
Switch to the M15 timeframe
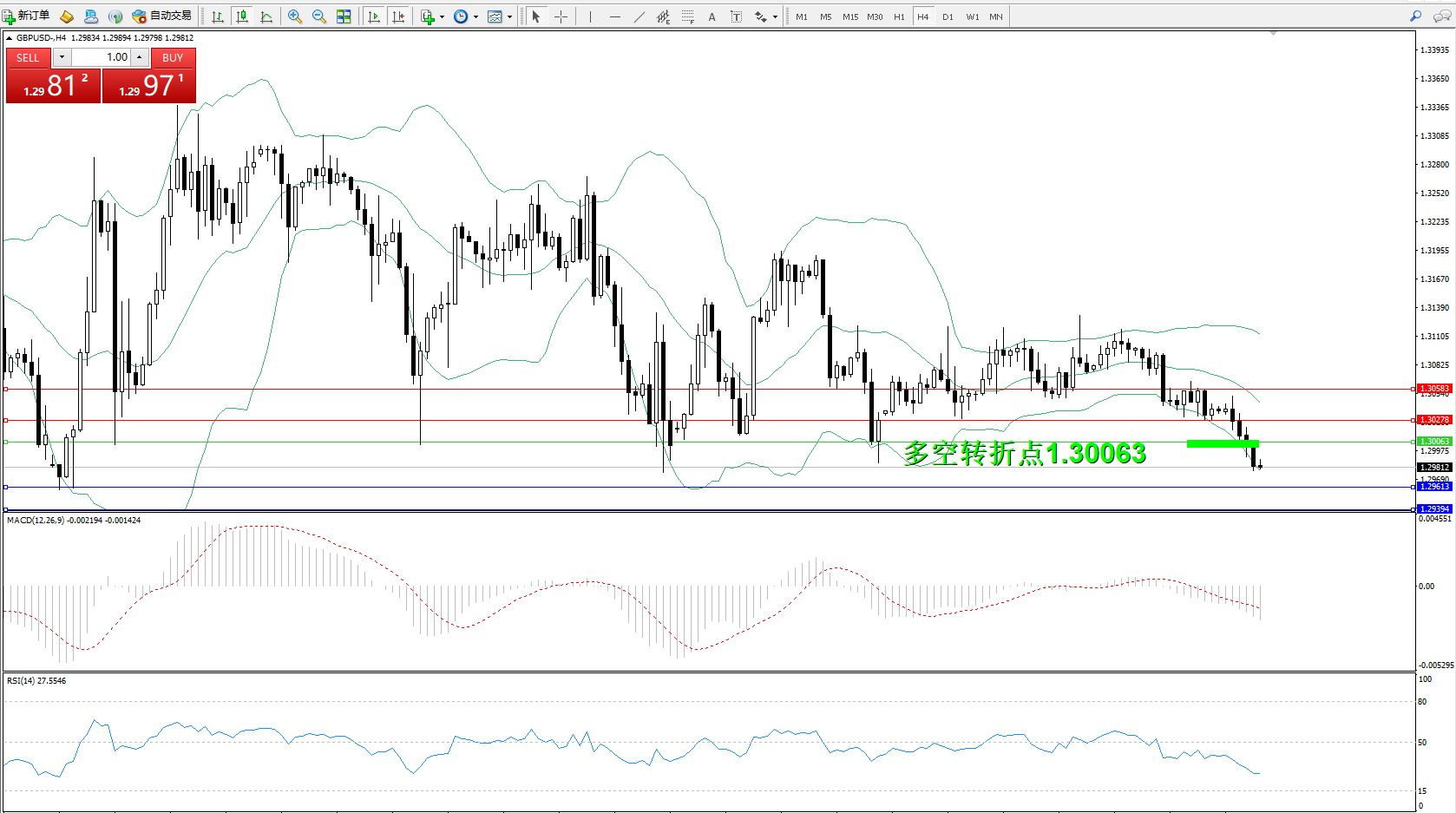[850, 16]
